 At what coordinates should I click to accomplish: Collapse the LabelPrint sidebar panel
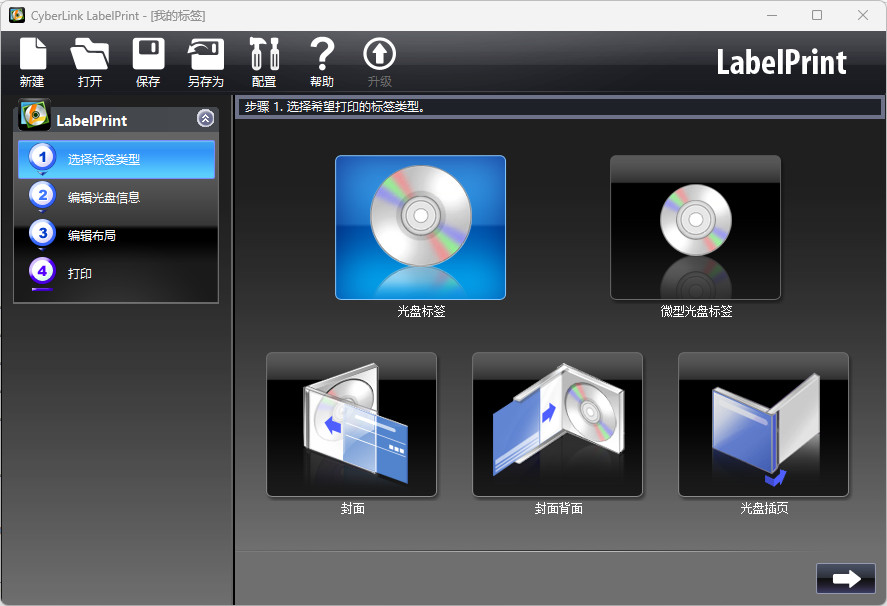205,118
